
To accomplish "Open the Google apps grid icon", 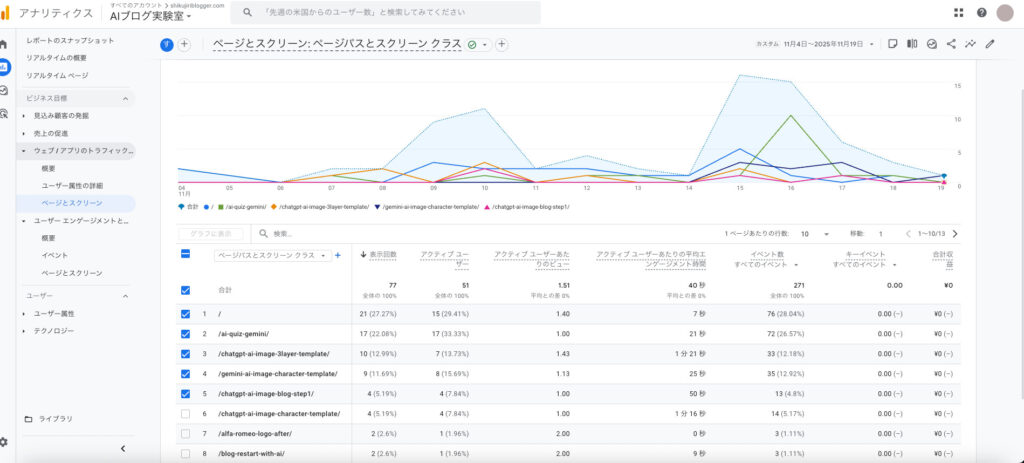I will click(x=959, y=13).
